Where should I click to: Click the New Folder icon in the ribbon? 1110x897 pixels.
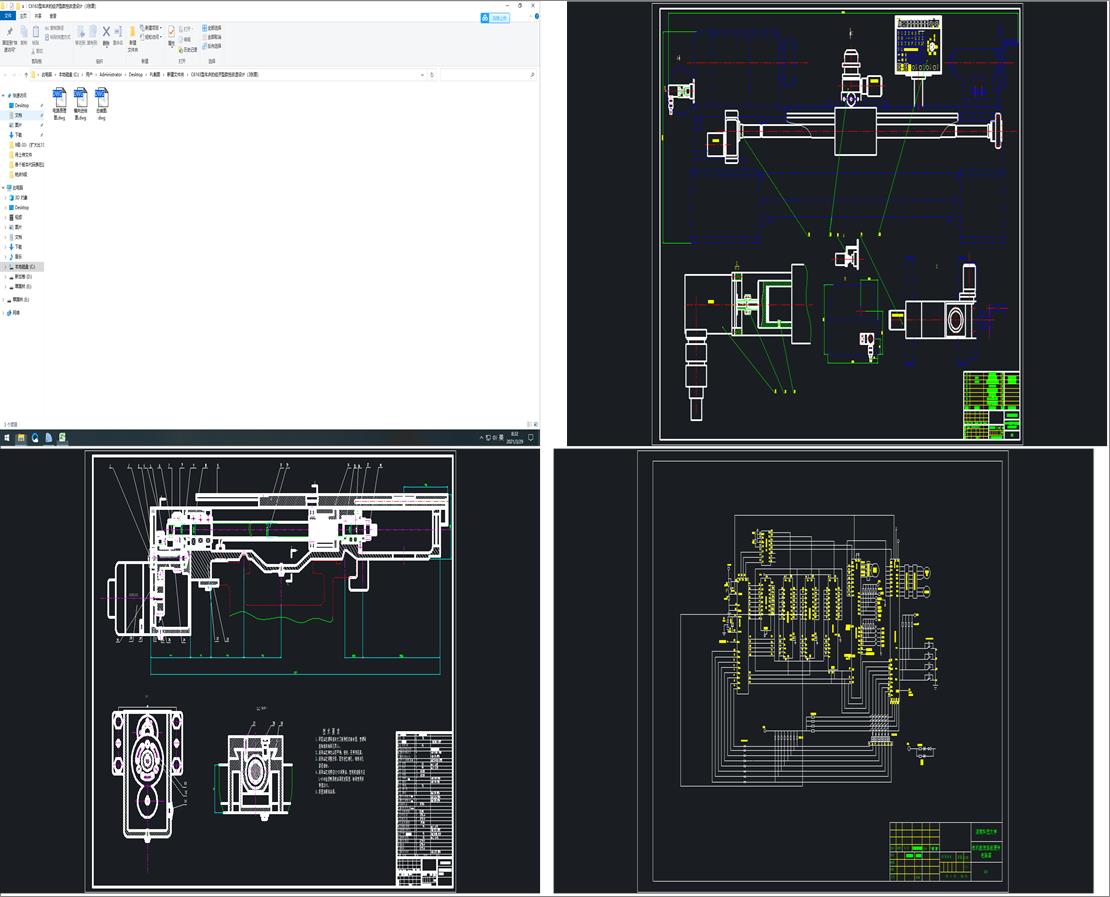[132, 32]
